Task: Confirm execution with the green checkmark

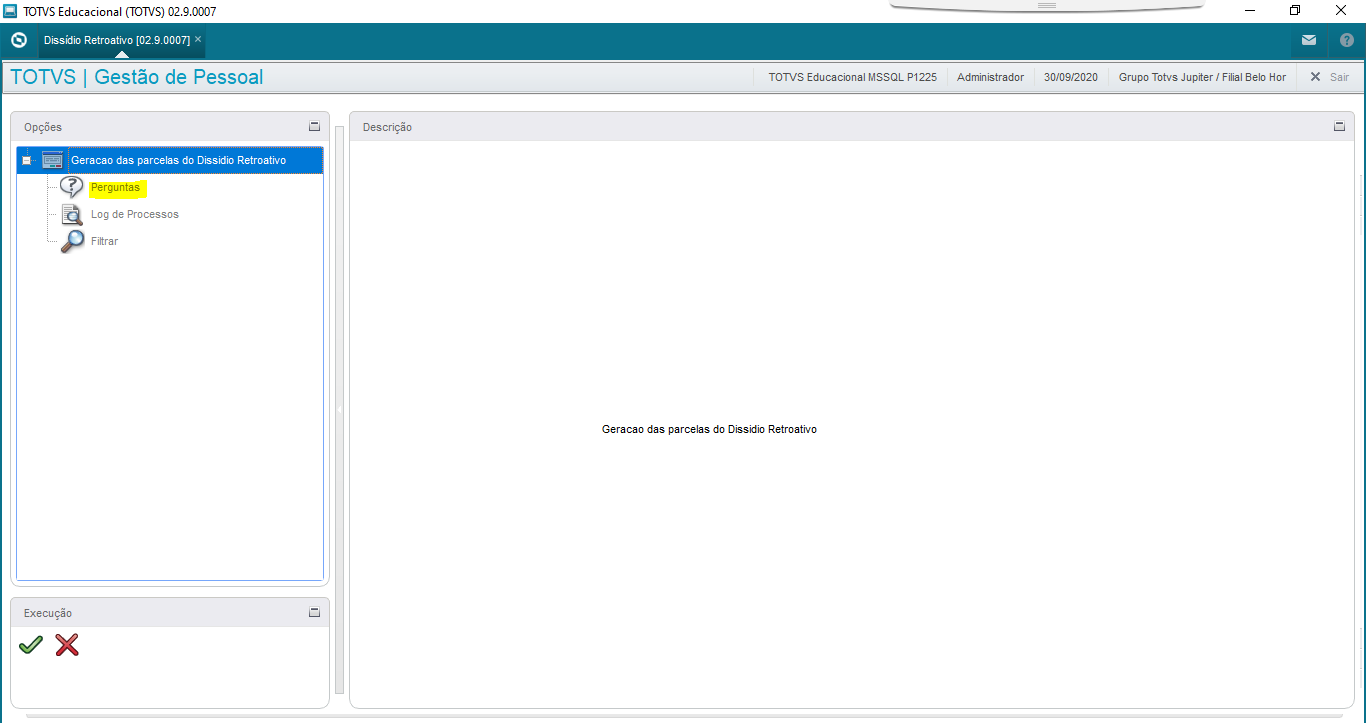Action: point(31,645)
